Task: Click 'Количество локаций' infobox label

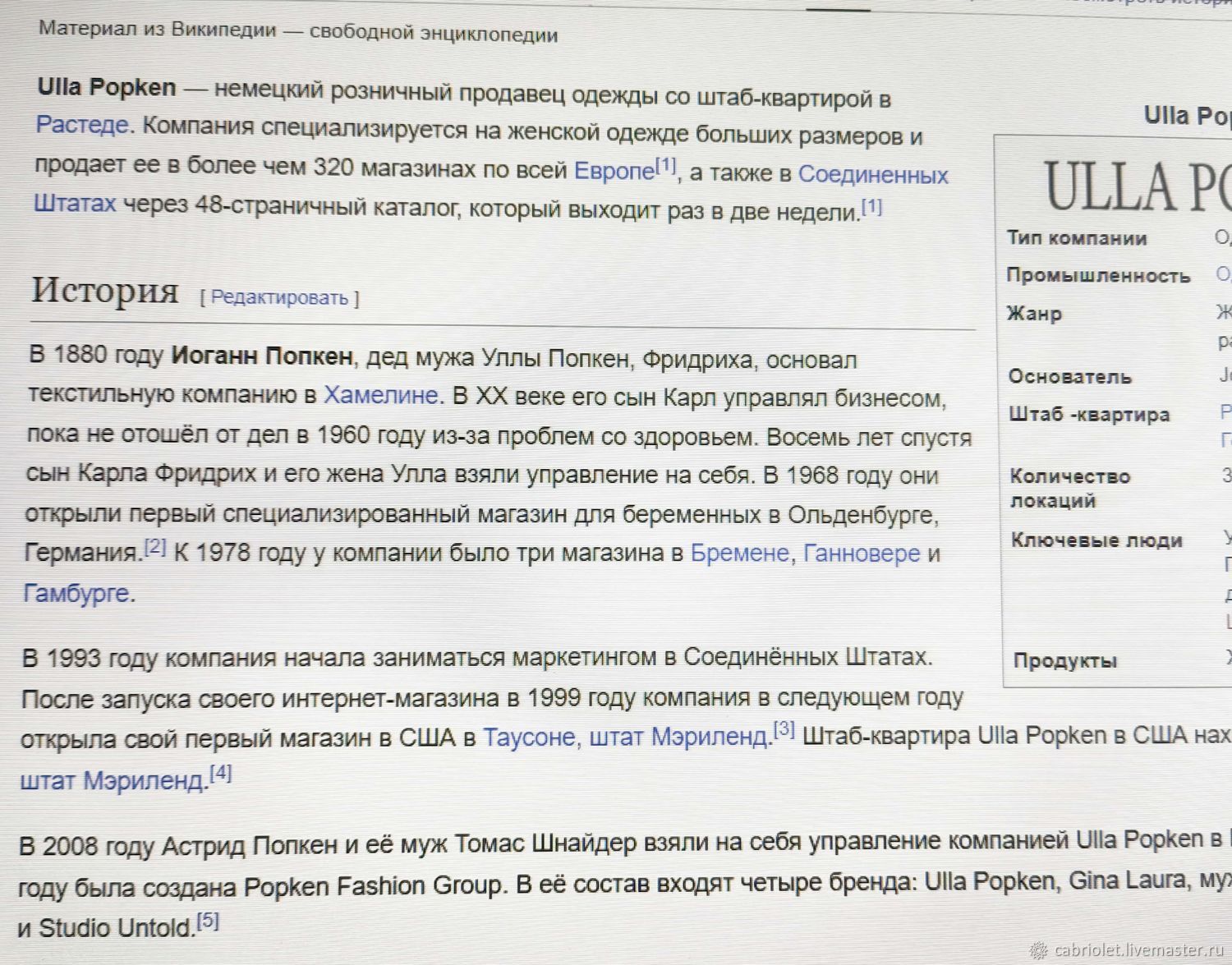Action: pos(1070,489)
